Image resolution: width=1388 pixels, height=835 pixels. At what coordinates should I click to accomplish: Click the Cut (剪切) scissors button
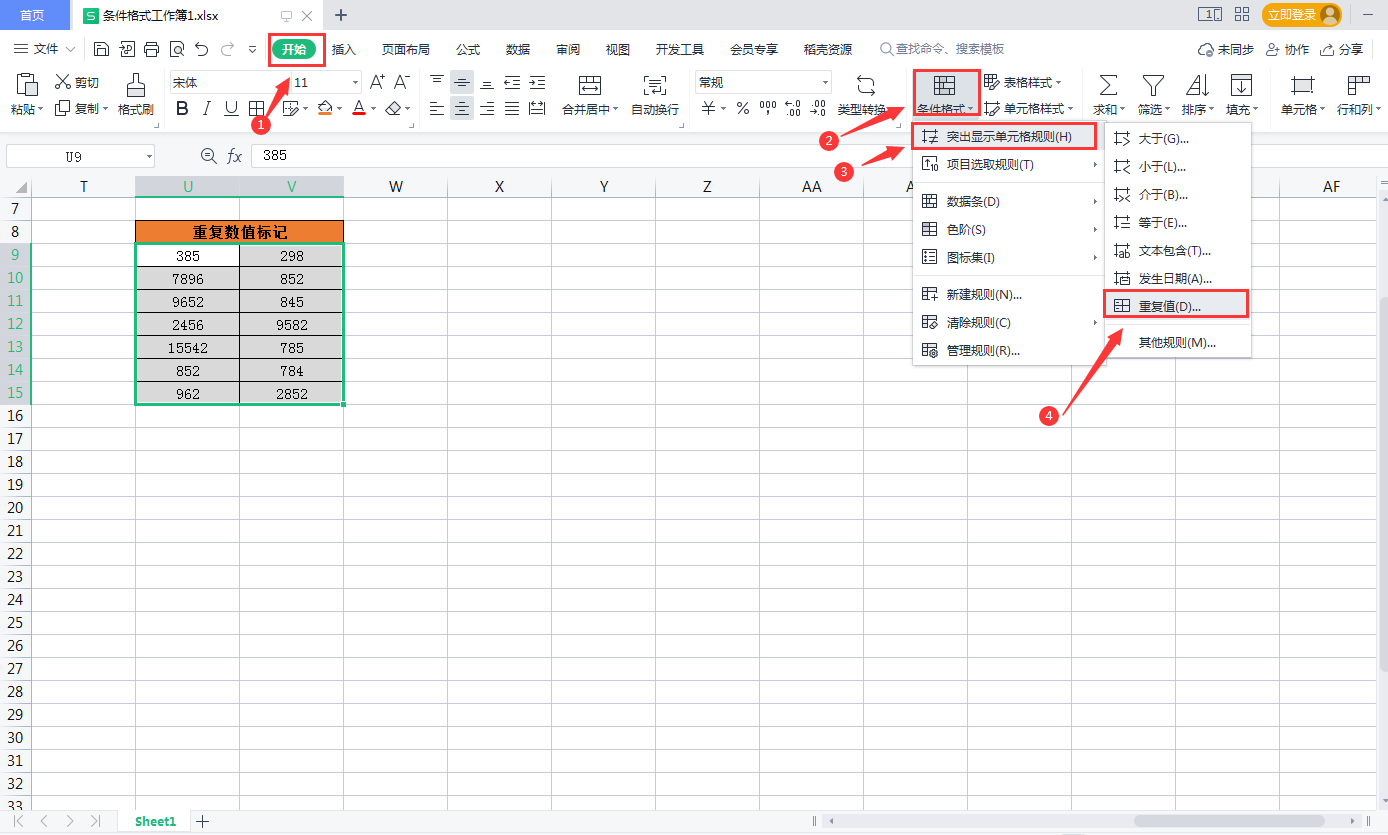pos(77,82)
